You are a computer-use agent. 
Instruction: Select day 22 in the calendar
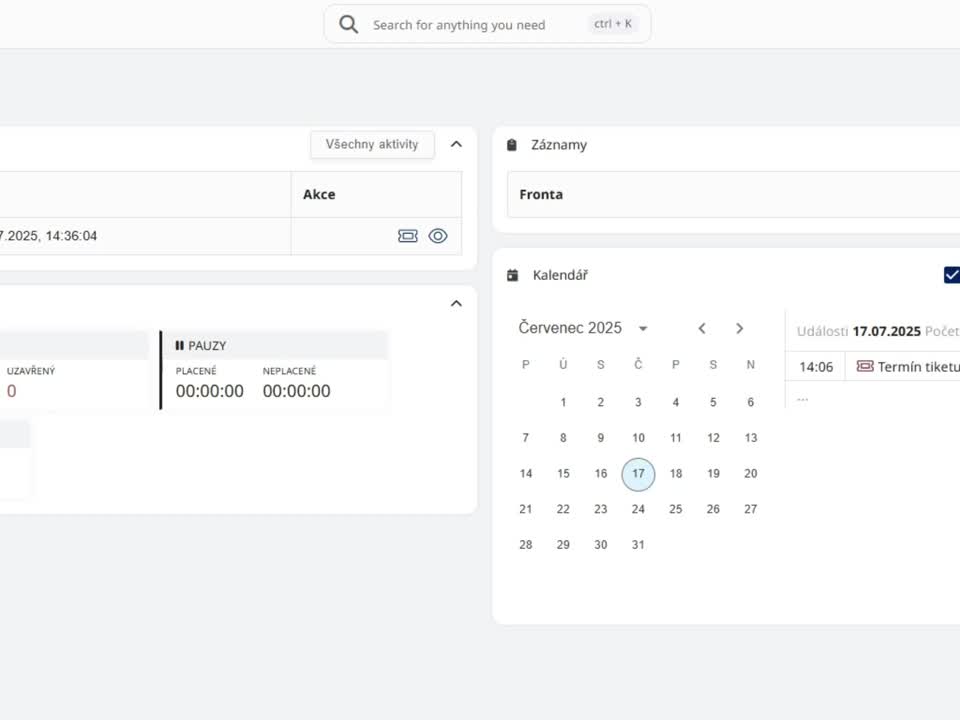(563, 509)
